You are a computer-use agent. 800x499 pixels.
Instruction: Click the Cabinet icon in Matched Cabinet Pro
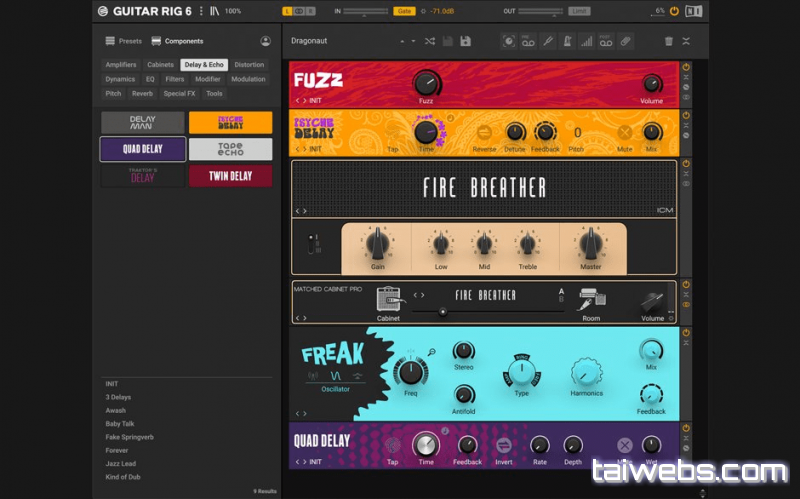(388, 299)
